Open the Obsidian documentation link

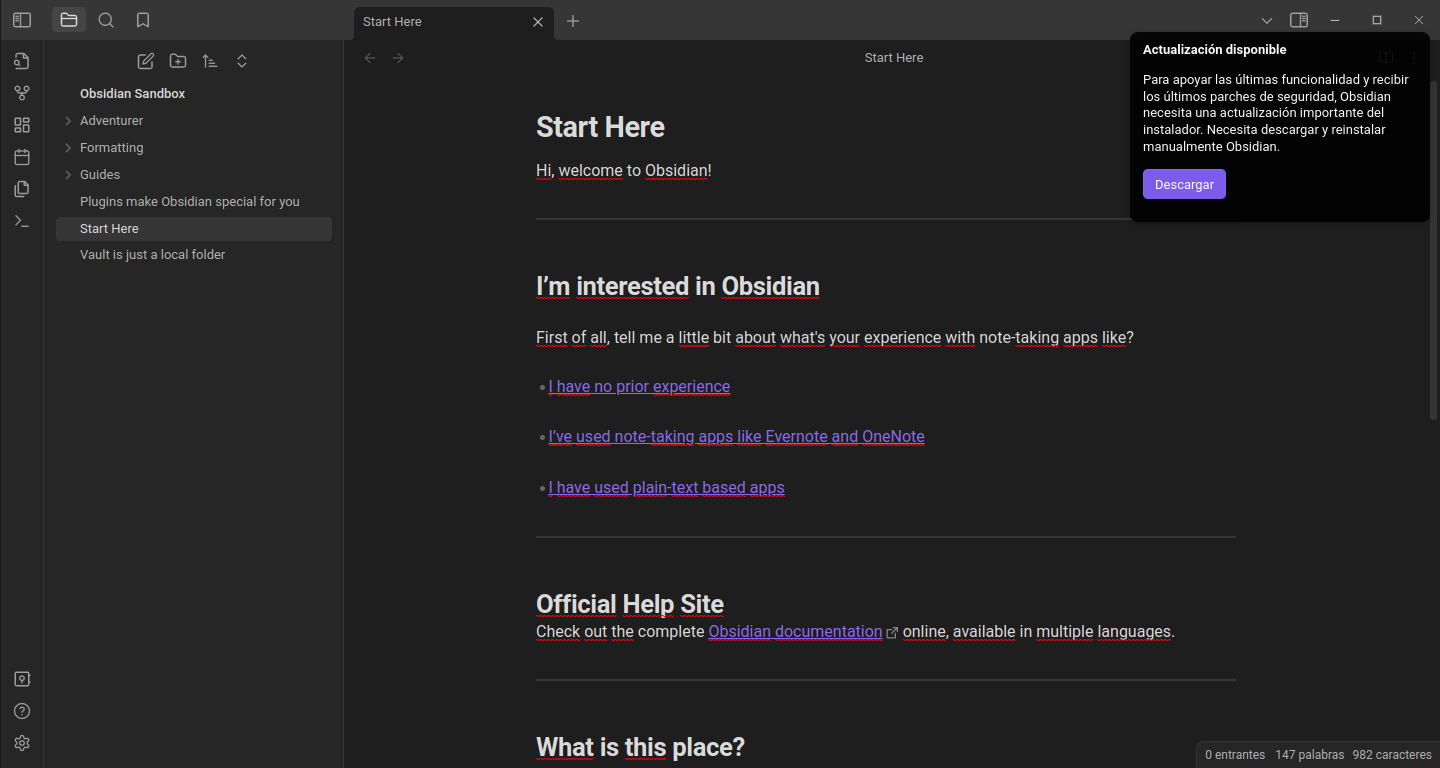[x=795, y=632]
